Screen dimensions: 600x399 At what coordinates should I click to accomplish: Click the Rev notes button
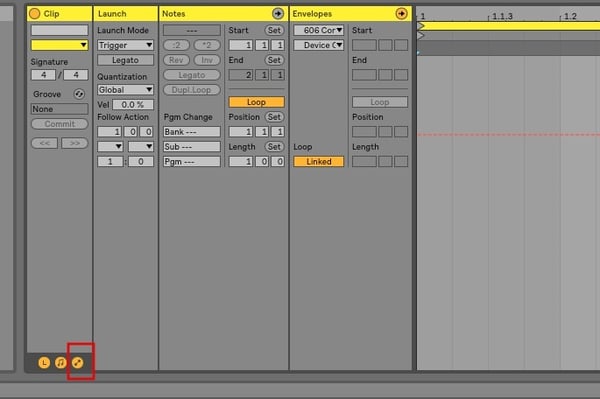176,60
